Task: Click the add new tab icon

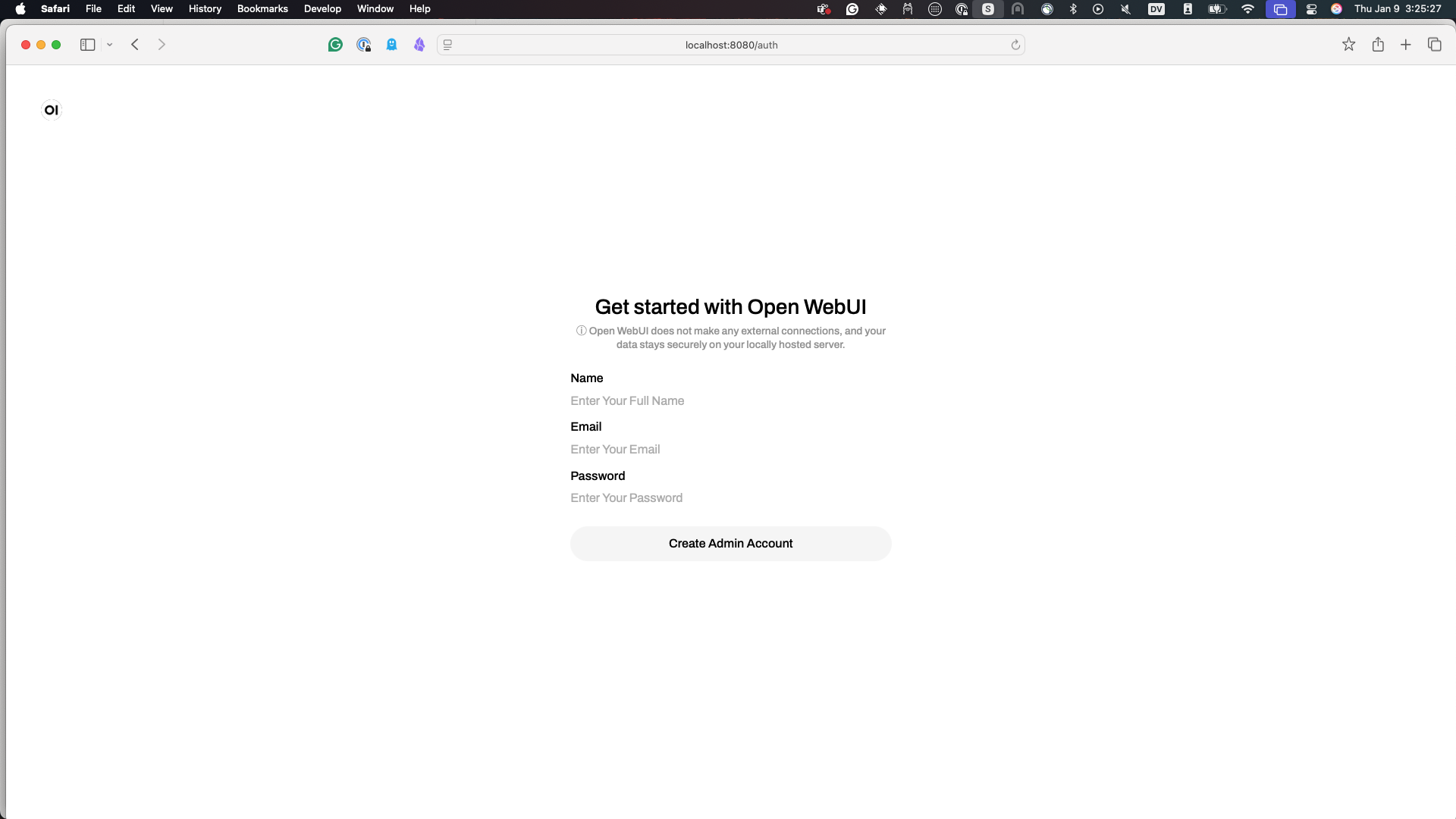Action: (1406, 44)
